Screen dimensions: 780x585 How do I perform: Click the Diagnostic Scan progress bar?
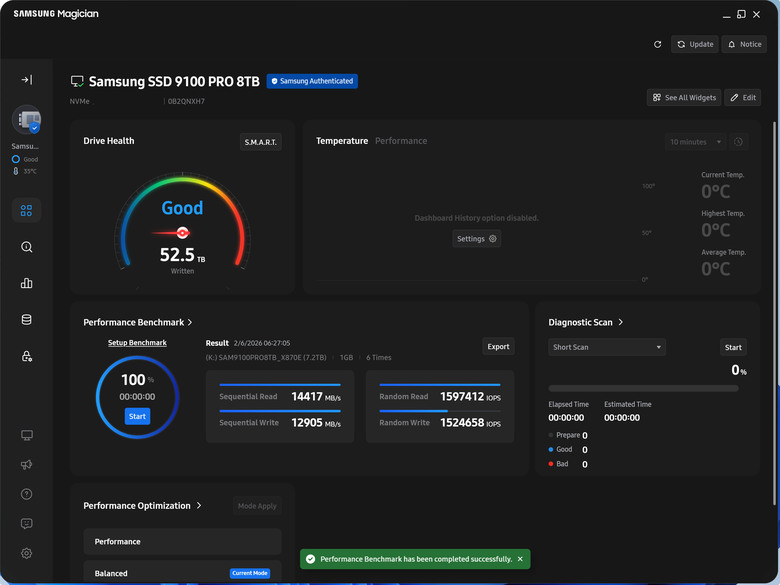643,388
